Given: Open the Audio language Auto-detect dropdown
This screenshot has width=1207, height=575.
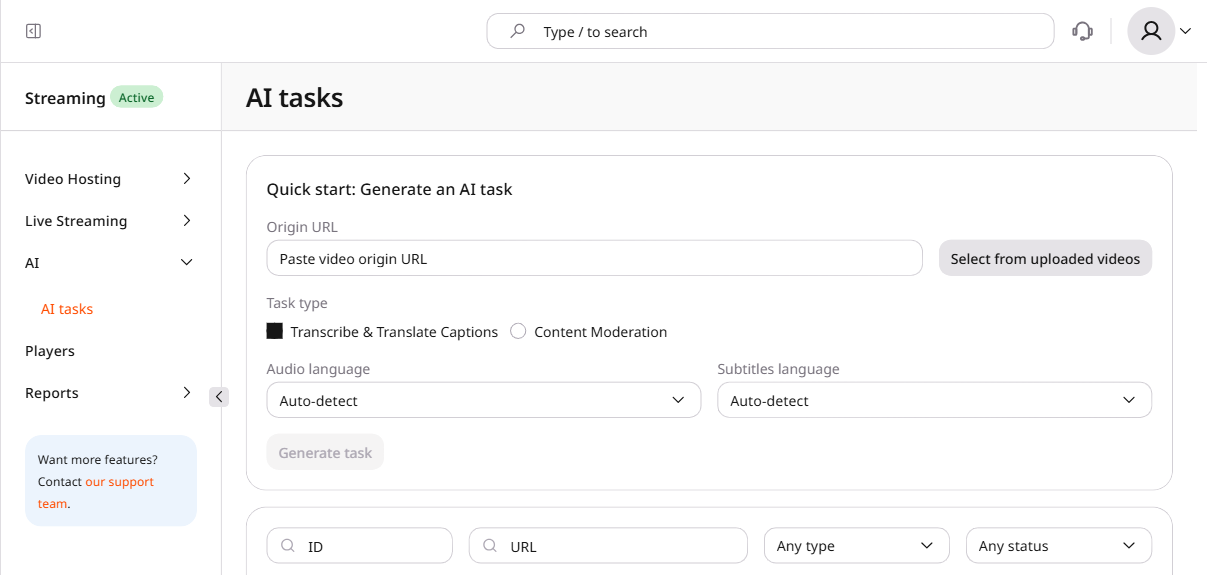Looking at the screenshot, I should click(484, 400).
